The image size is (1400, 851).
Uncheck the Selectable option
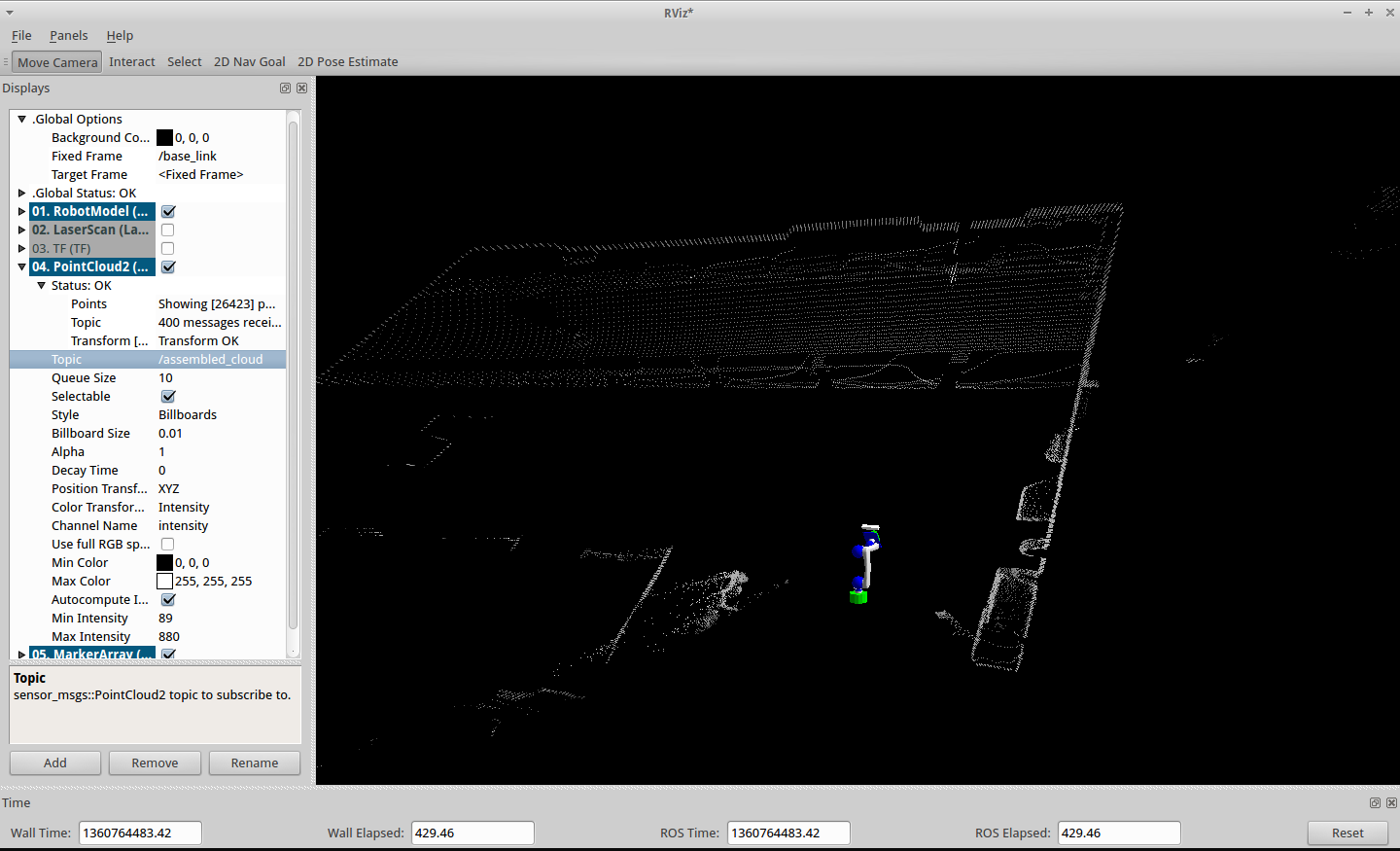168,396
